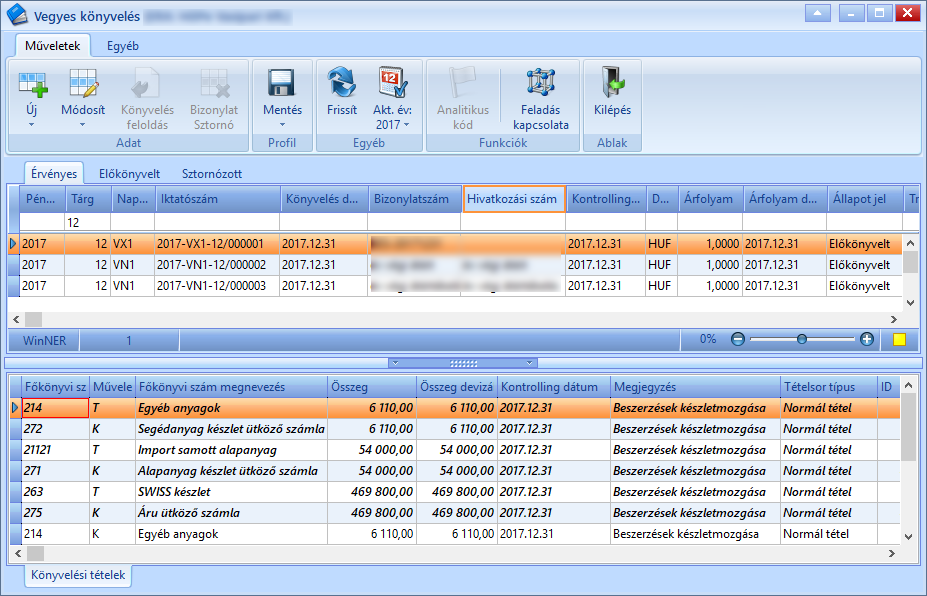
Task: Click the Könyvelés feloldás icon
Action: coord(147,83)
